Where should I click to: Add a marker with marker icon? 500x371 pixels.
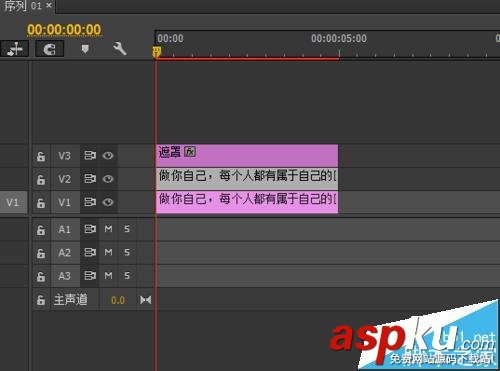85,49
